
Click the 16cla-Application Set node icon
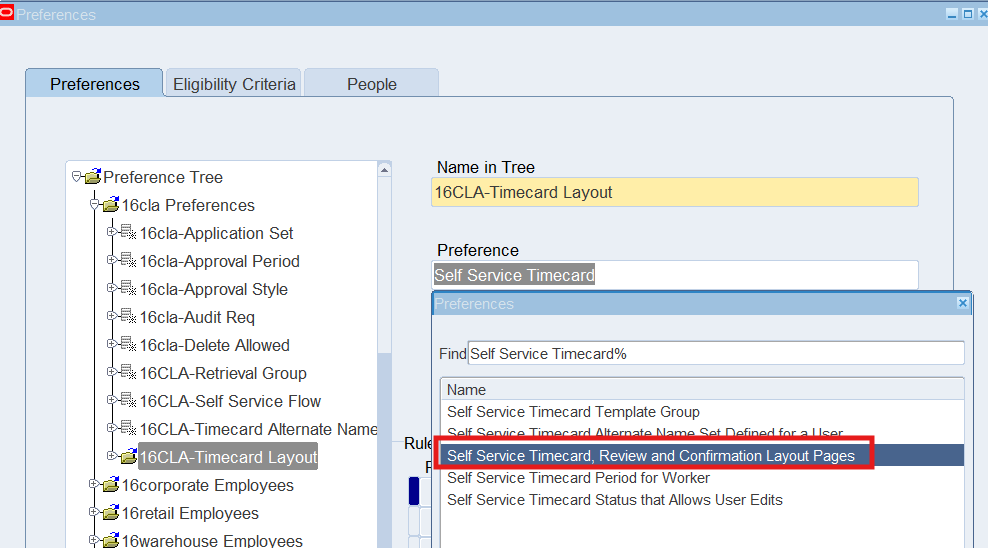pyautogui.click(x=128, y=234)
